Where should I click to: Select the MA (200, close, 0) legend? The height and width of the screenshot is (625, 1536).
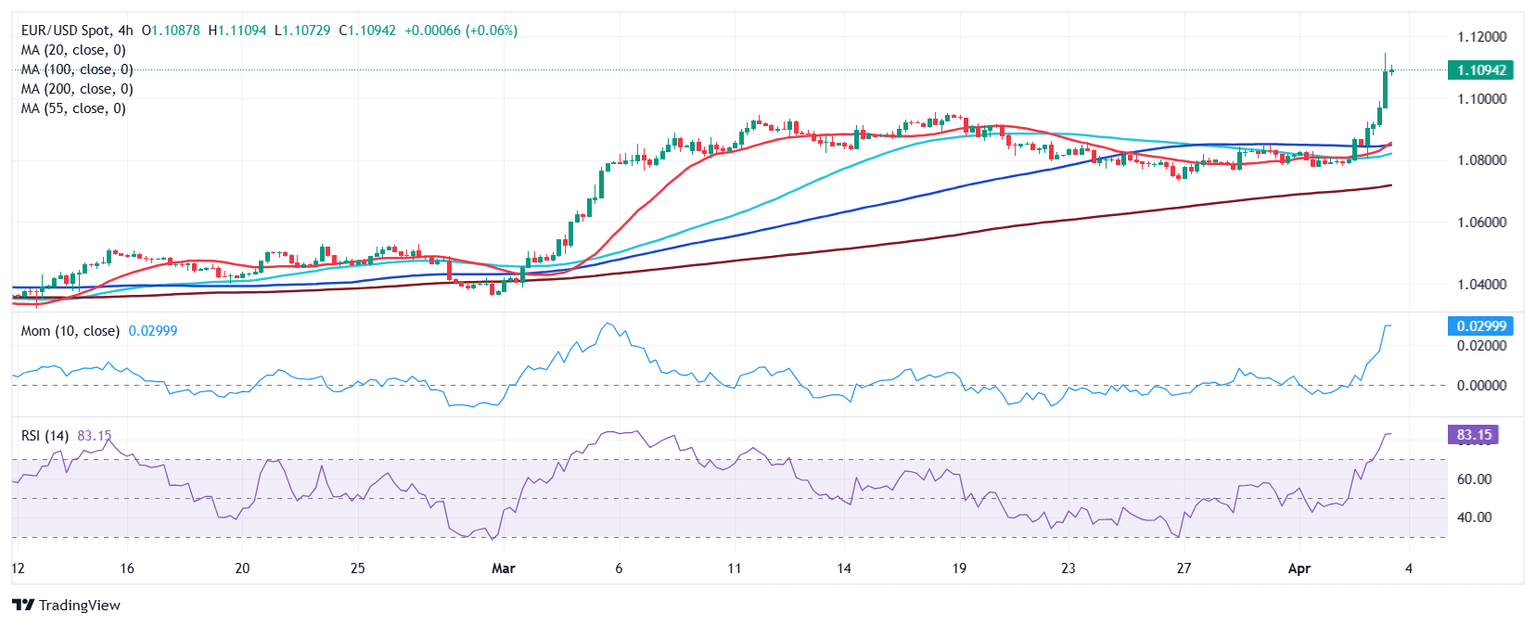tap(77, 89)
